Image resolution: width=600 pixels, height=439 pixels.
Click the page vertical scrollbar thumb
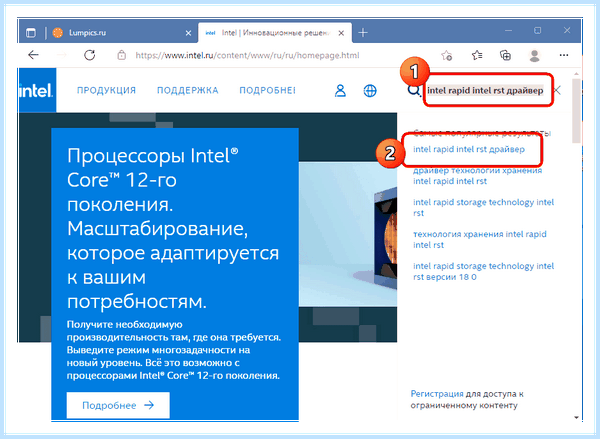tap(576, 111)
